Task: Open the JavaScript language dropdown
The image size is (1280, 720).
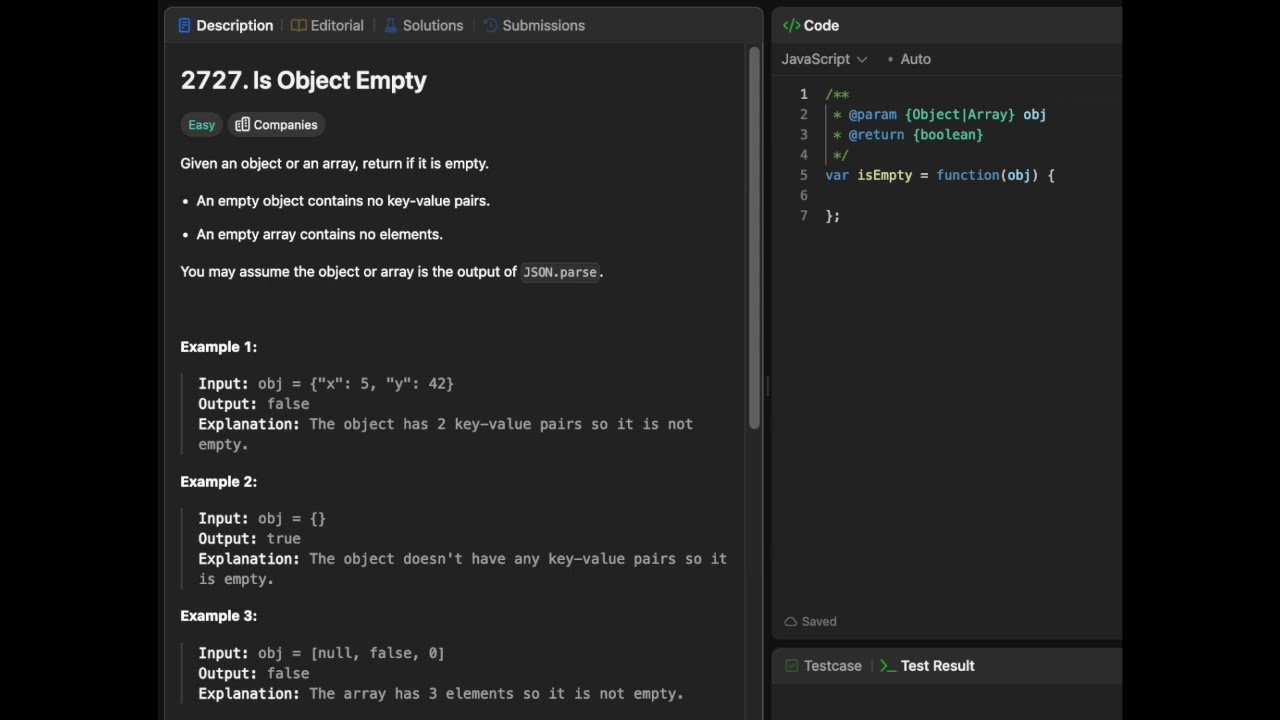Action: [x=824, y=59]
